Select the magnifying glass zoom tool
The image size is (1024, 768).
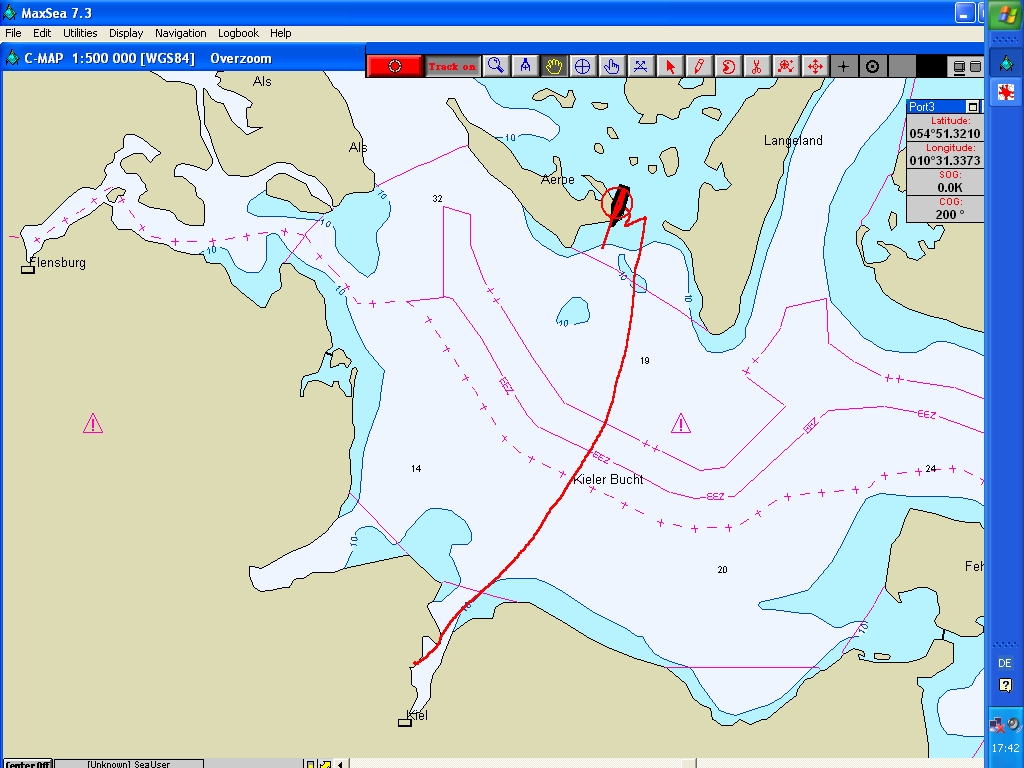[496, 66]
